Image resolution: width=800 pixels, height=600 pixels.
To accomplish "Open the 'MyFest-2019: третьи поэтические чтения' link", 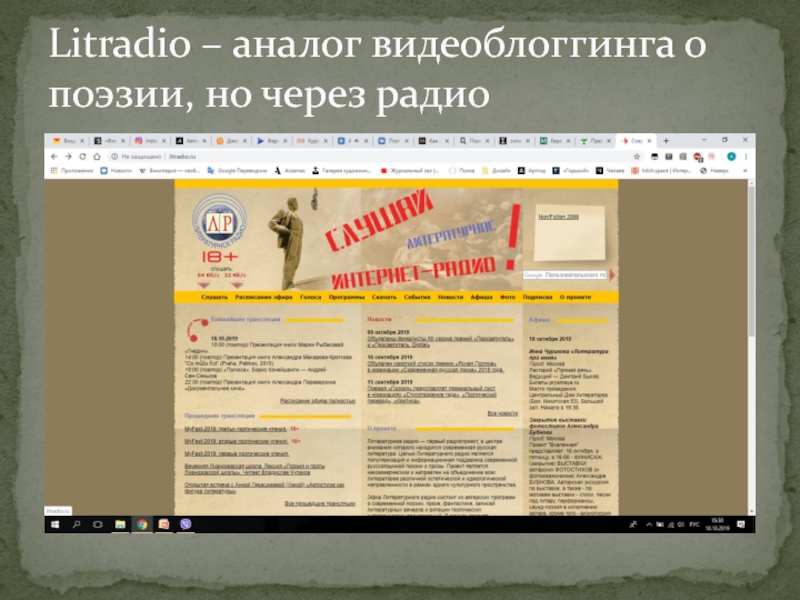I will 236,429.
